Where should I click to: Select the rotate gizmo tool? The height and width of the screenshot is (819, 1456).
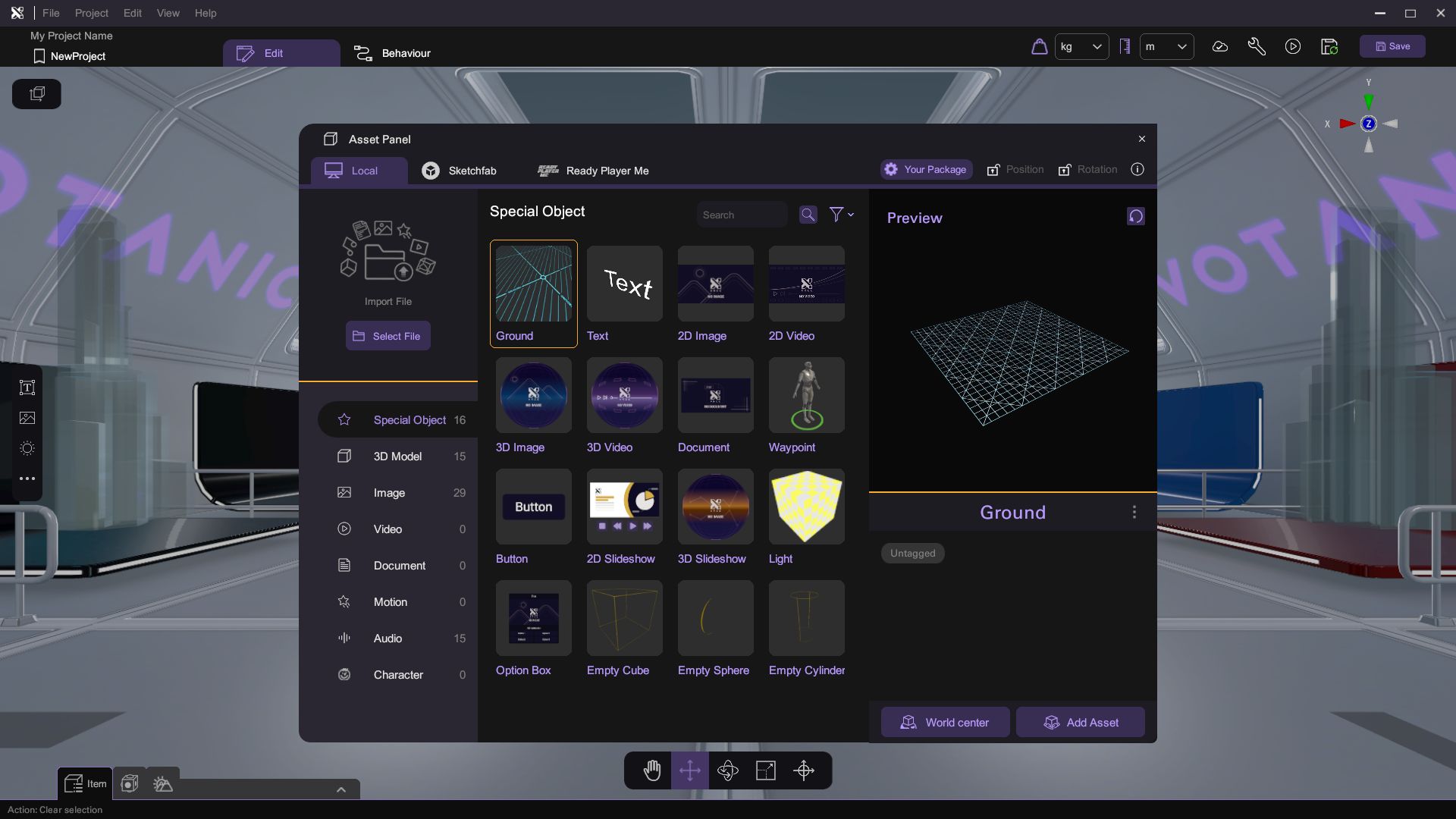(728, 770)
